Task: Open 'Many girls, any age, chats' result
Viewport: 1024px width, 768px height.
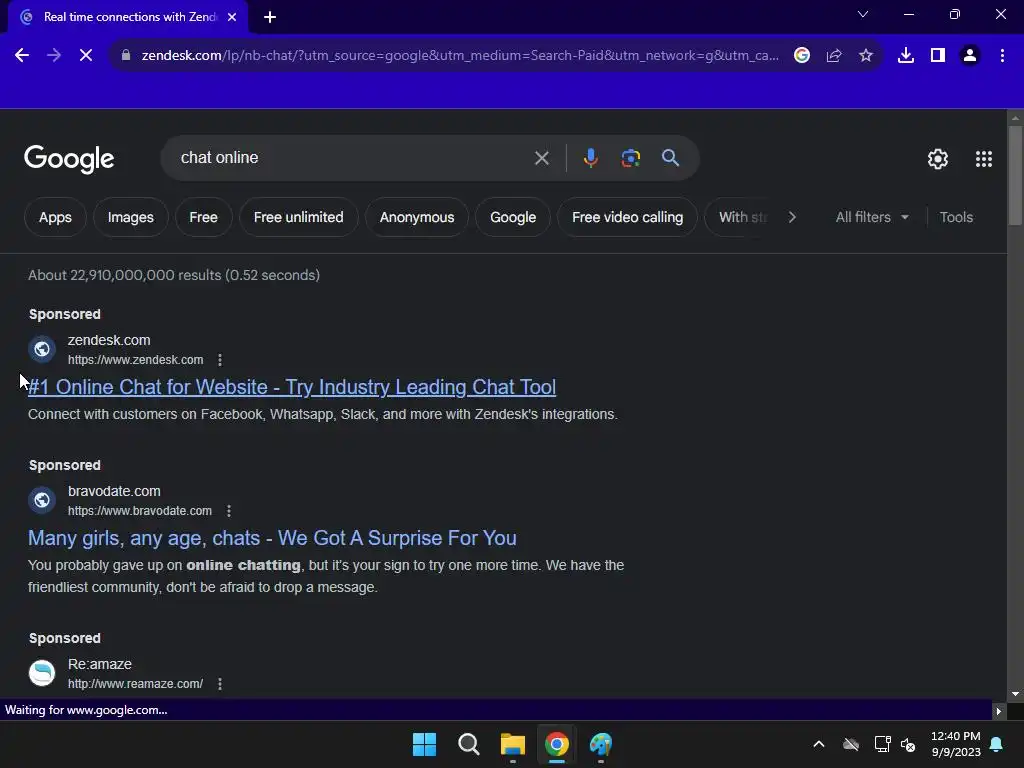Action: click(272, 538)
